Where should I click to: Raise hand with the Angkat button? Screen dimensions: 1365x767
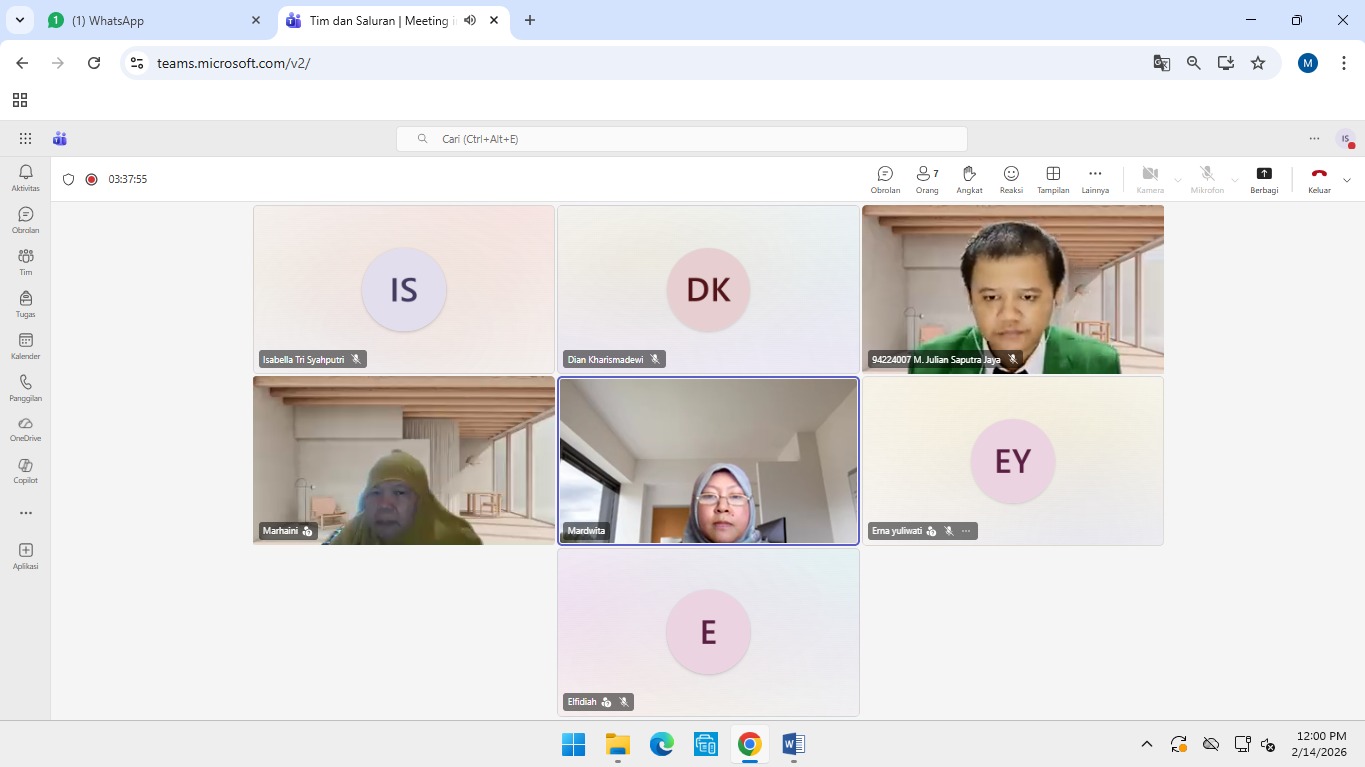(969, 179)
